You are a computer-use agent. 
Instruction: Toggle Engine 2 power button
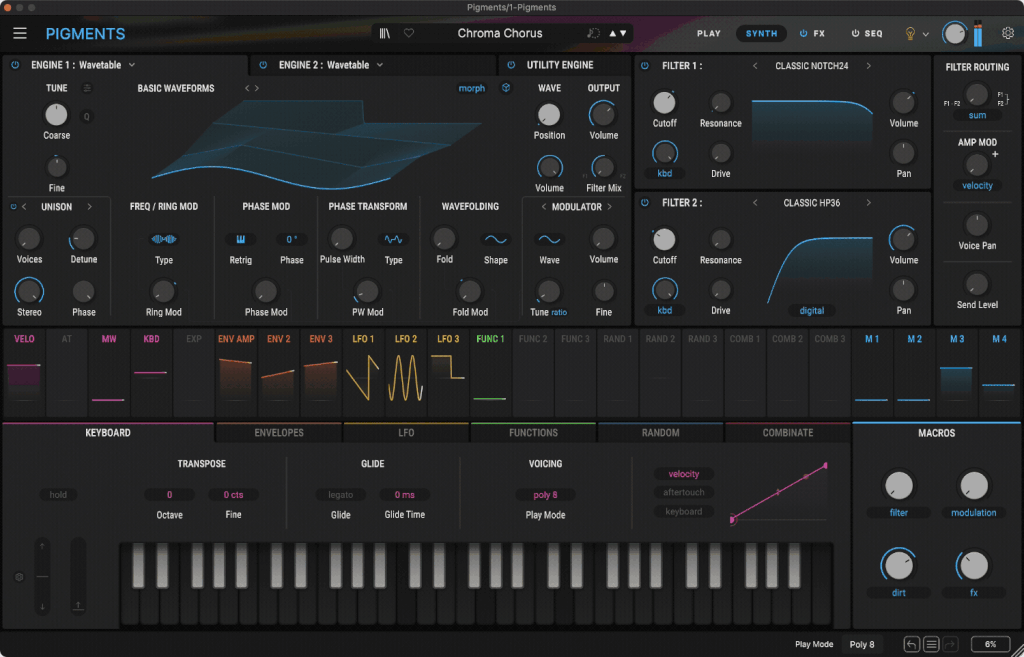click(x=263, y=65)
